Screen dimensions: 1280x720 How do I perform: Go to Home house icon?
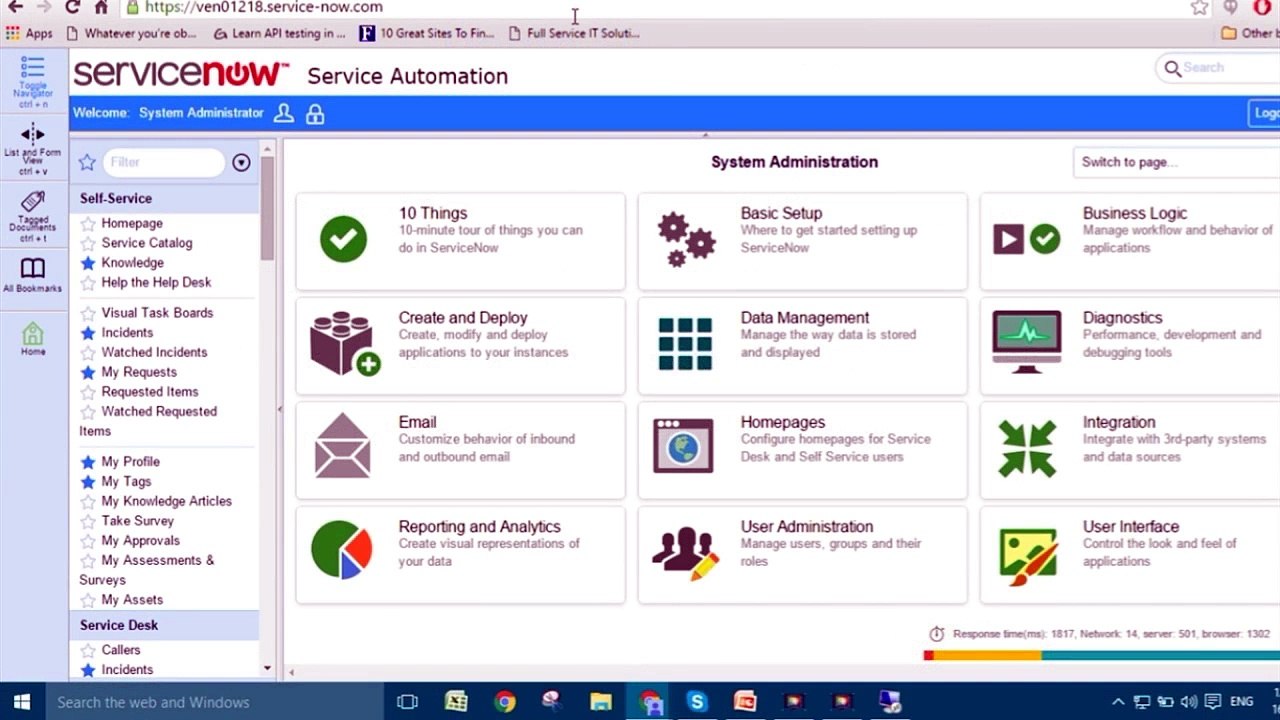pos(33,333)
